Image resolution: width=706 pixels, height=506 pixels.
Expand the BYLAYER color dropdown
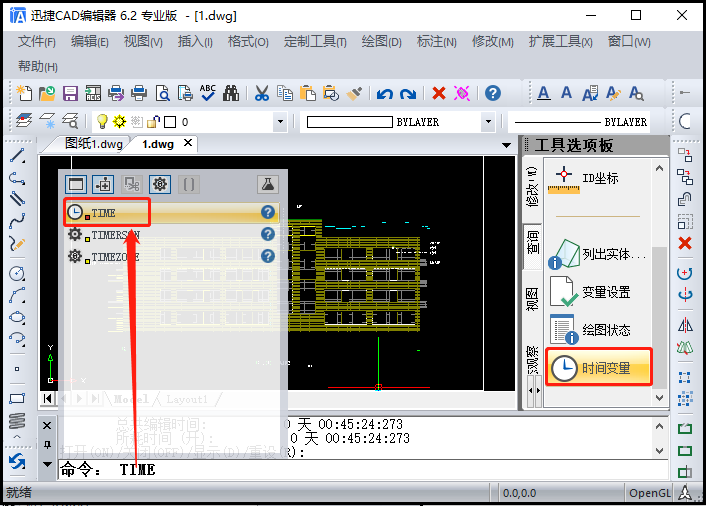coord(488,122)
